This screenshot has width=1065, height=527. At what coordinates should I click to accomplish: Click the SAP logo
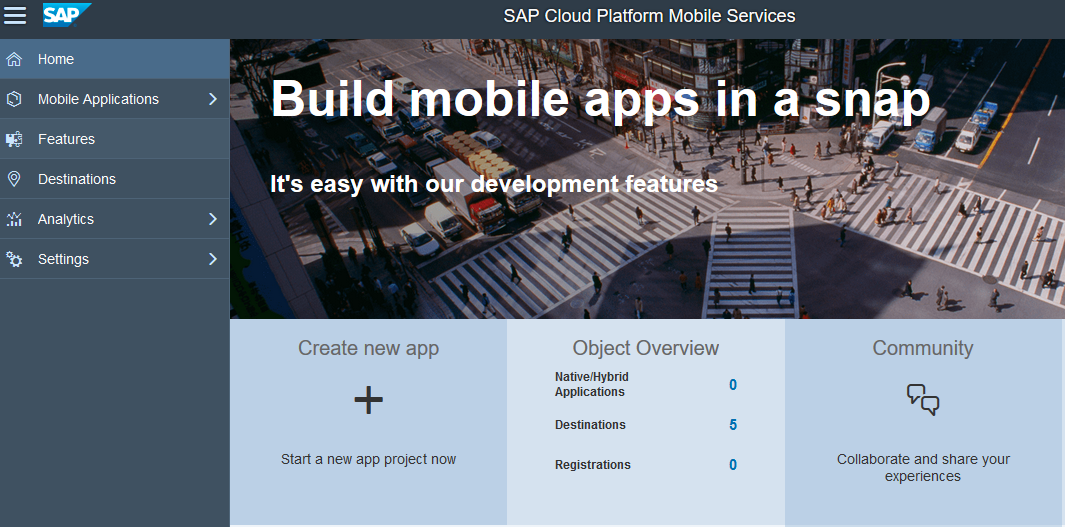[65, 15]
